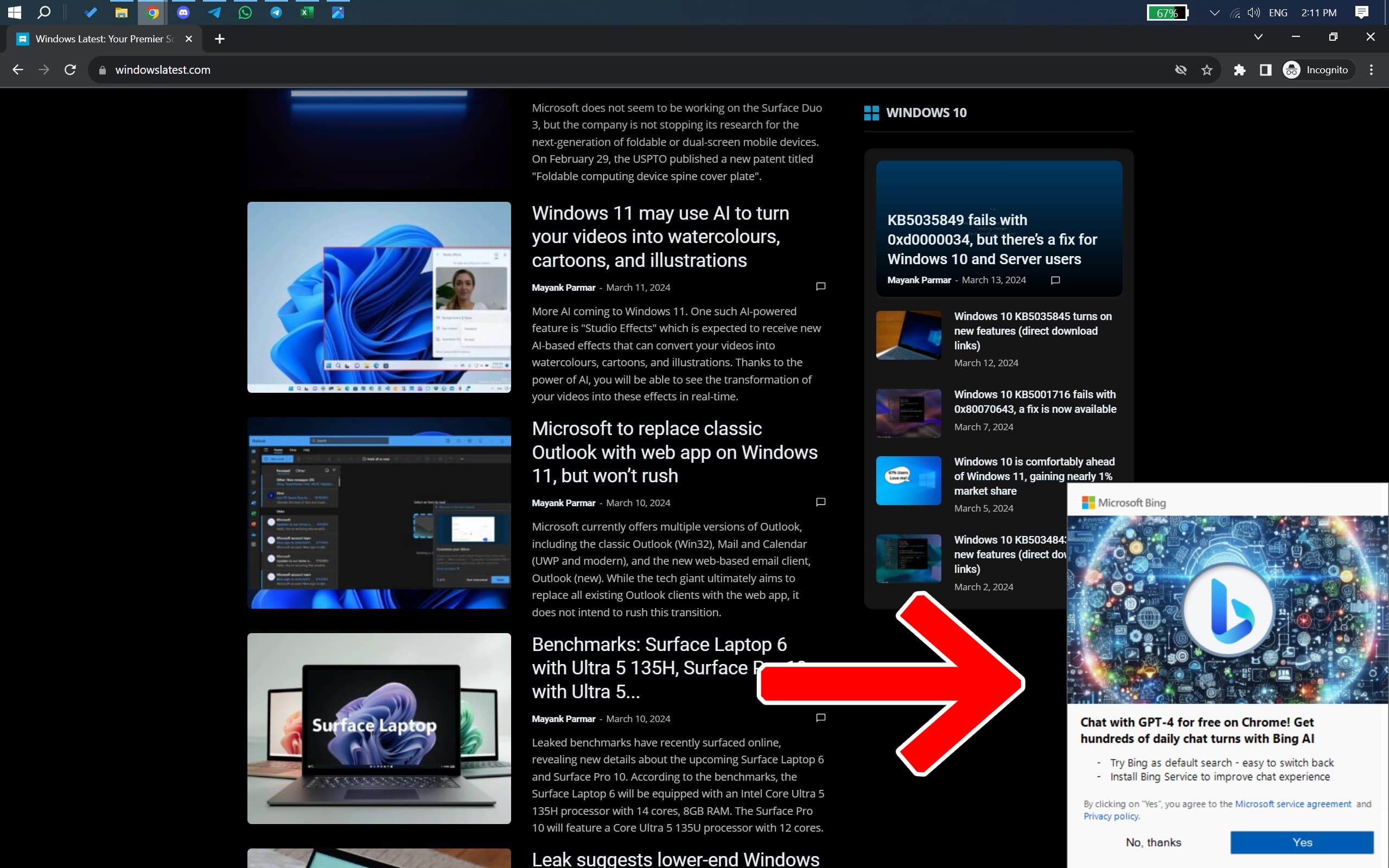Click the battery 67% indicator
1389x868 pixels.
click(x=1167, y=12)
